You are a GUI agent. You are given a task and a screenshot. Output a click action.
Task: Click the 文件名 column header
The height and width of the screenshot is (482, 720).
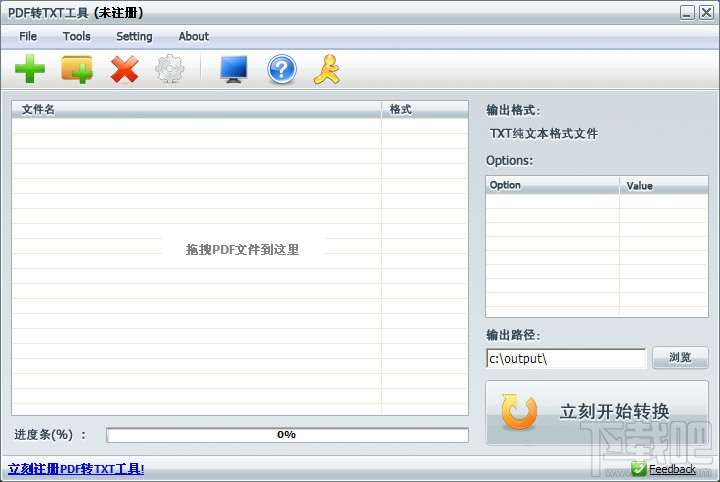click(x=197, y=109)
